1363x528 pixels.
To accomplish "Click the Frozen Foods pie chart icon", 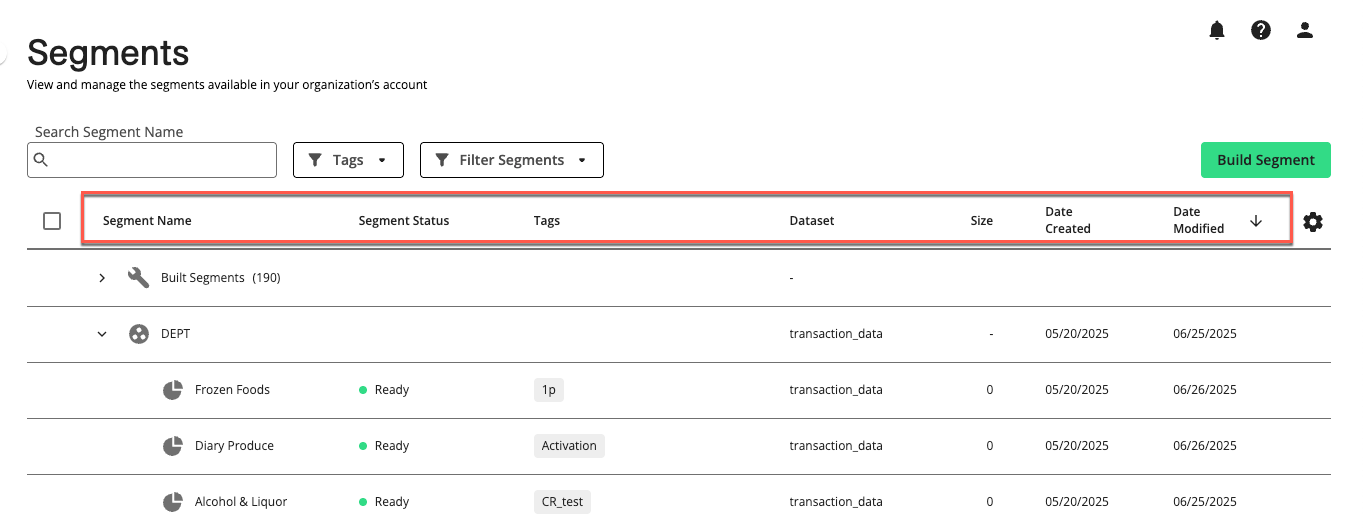I will click(173, 390).
